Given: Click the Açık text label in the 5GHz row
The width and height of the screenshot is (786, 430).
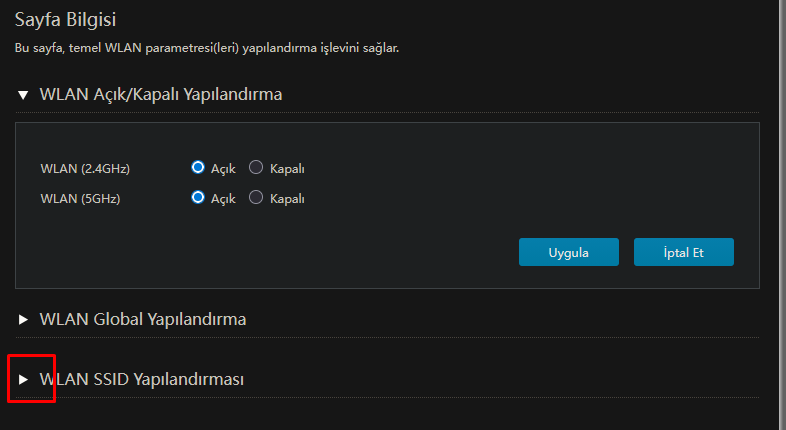Looking at the screenshot, I should point(223,199).
